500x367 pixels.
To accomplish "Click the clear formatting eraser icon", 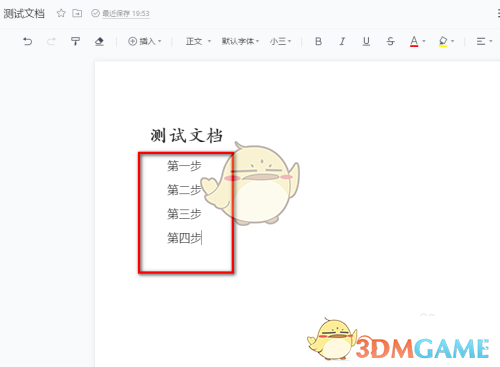I will coord(99,41).
